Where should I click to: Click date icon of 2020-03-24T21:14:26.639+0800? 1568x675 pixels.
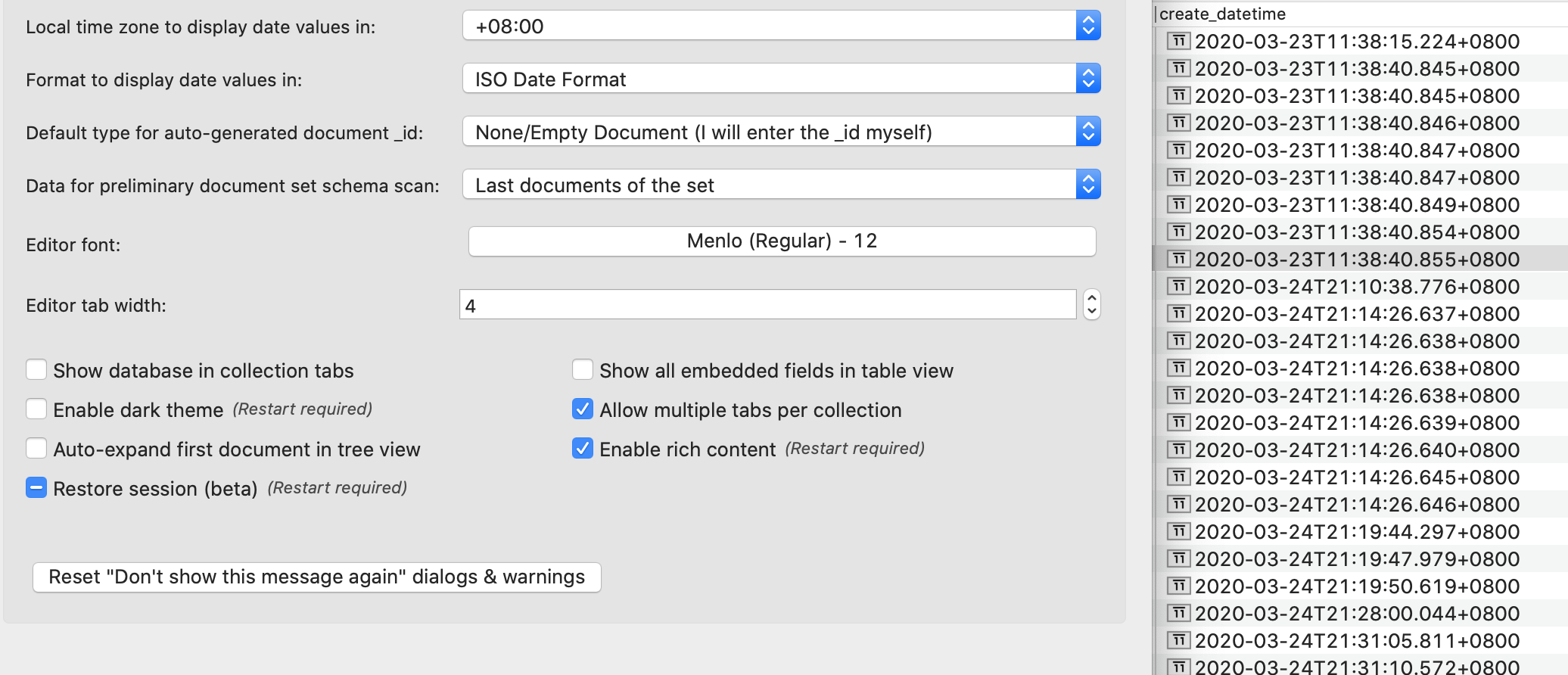pos(1179,422)
